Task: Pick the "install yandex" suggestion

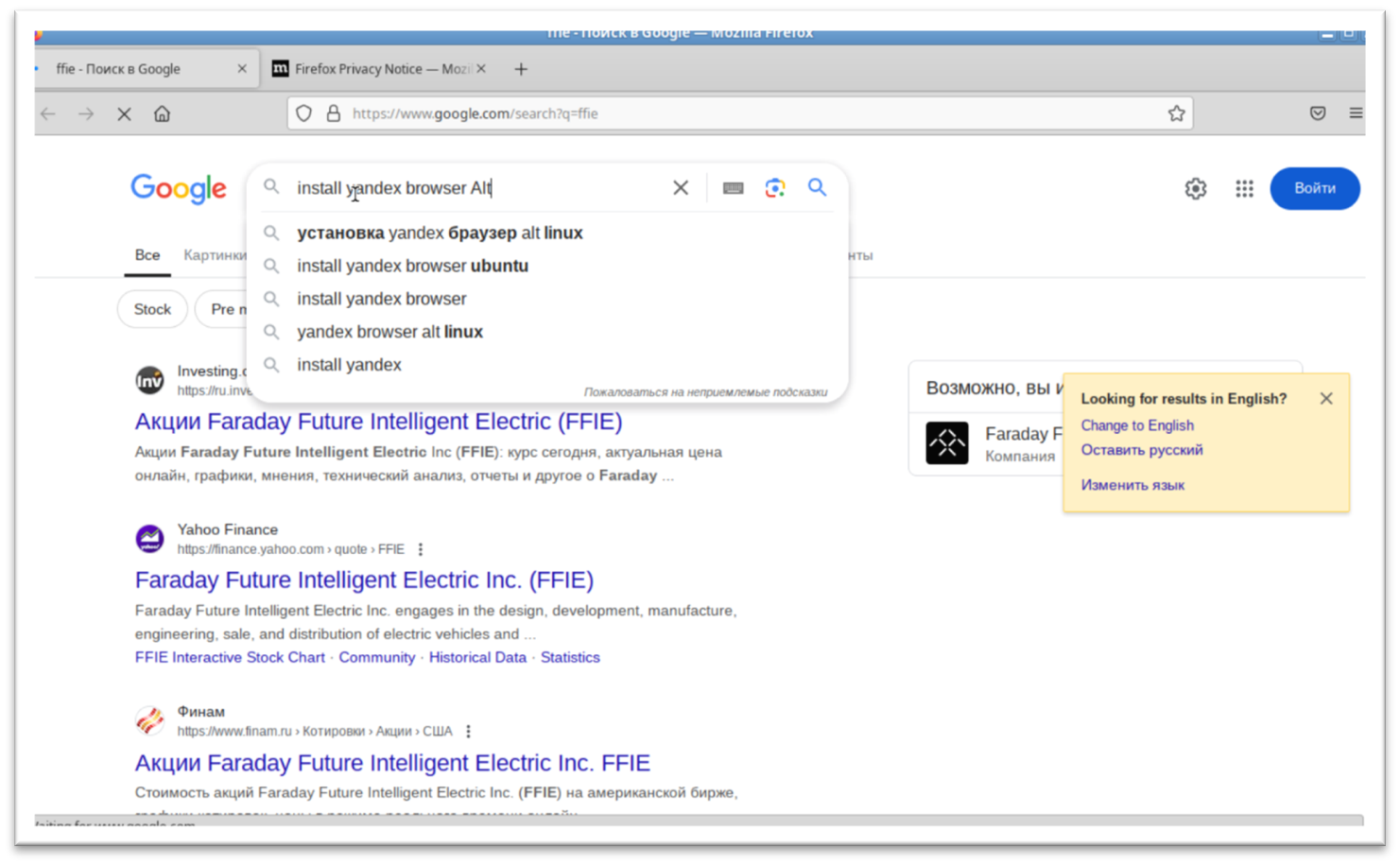Action: coord(349,365)
